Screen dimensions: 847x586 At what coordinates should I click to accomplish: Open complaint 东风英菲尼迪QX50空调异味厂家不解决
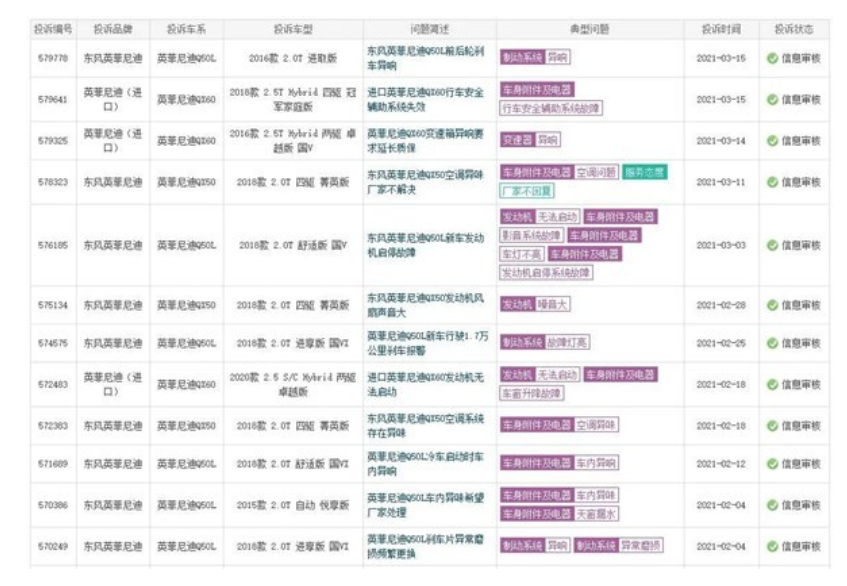[x=426, y=182]
